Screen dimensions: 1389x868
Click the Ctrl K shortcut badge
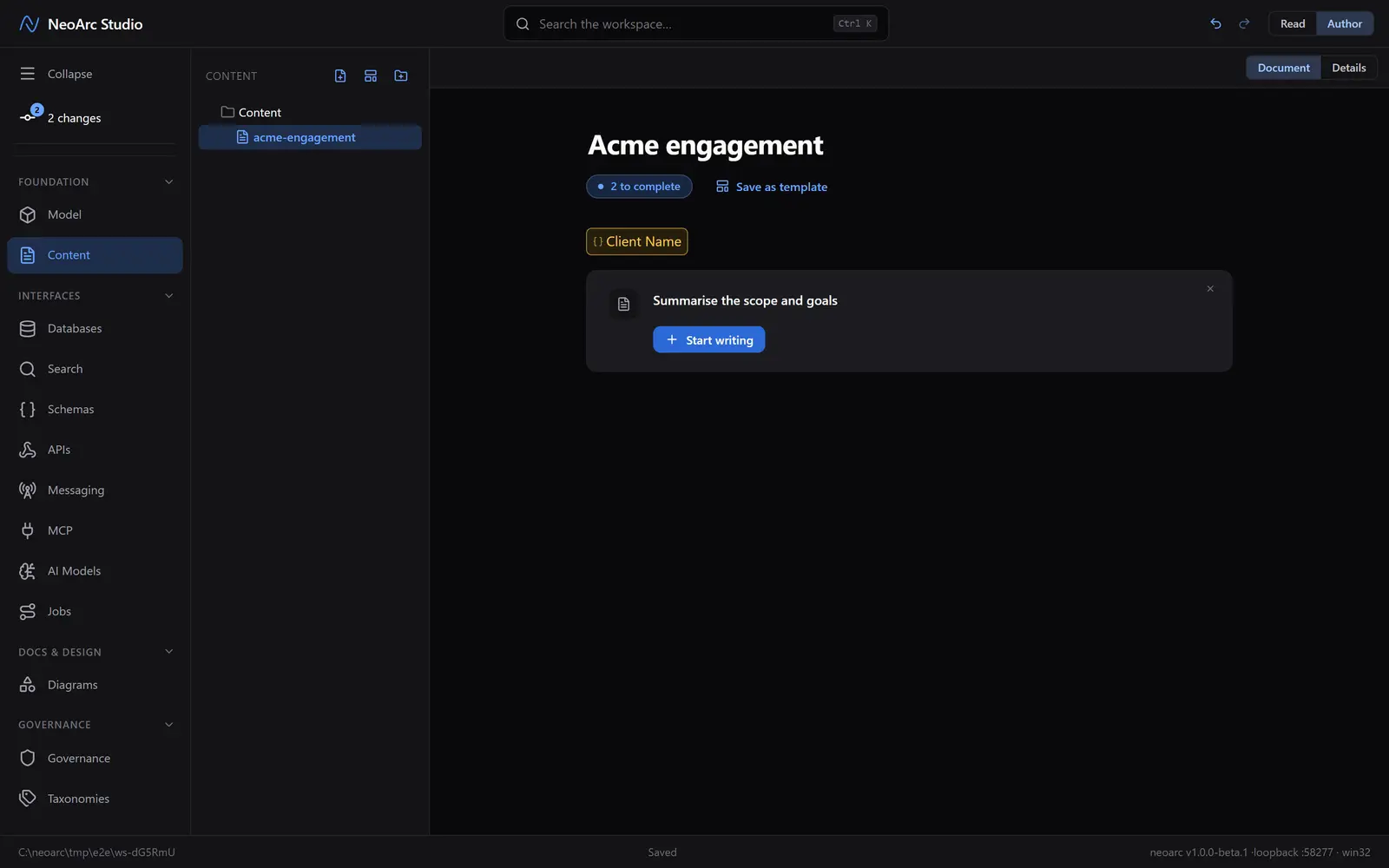coord(855,24)
